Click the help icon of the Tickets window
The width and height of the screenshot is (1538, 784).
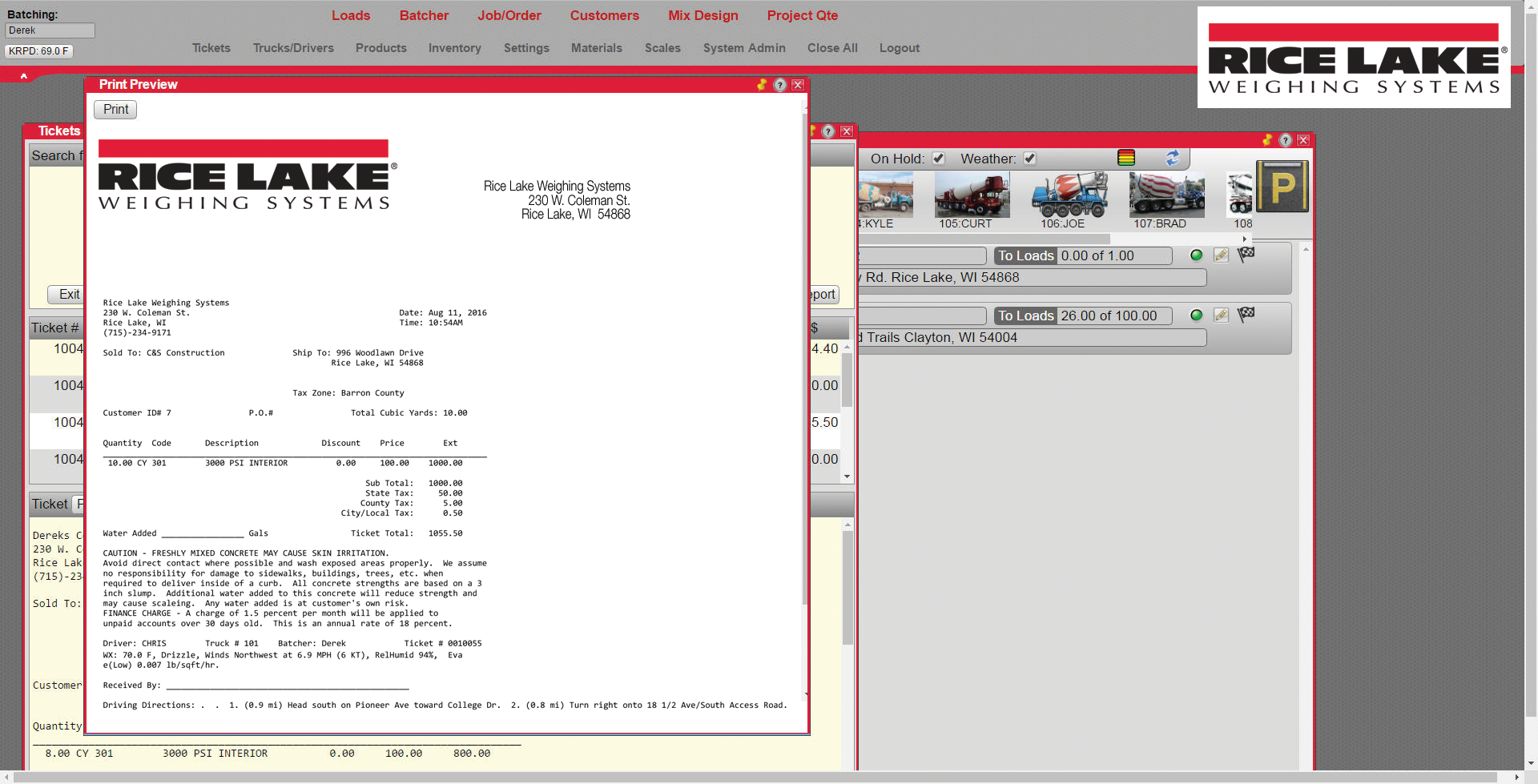pyautogui.click(x=828, y=131)
